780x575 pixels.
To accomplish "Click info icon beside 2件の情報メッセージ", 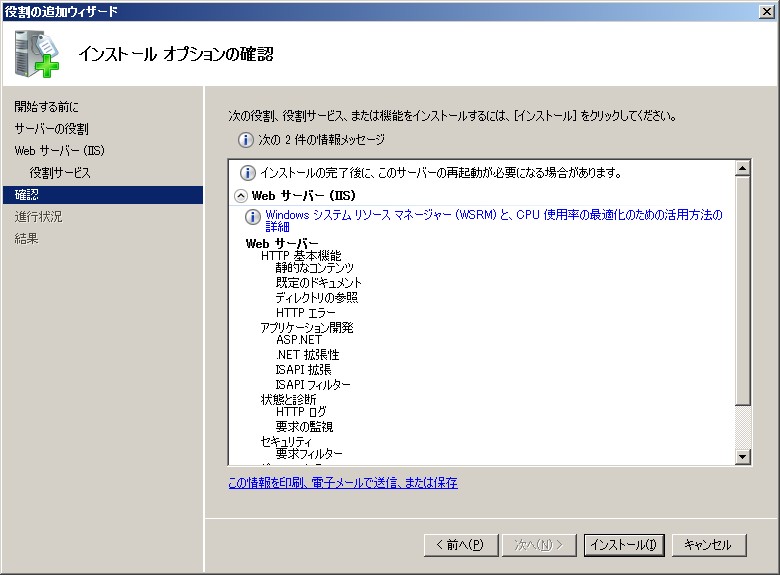I will [x=245, y=140].
